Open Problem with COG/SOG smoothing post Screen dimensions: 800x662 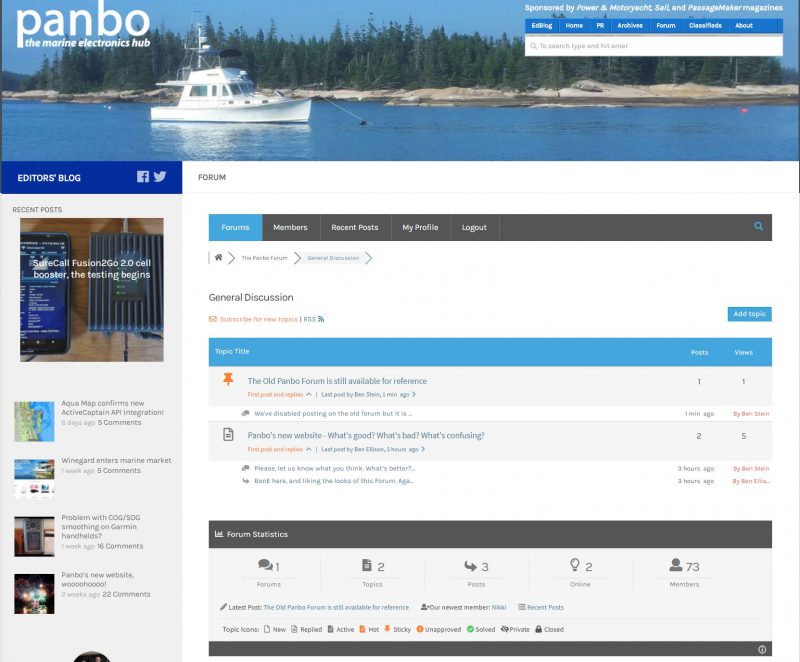point(101,526)
